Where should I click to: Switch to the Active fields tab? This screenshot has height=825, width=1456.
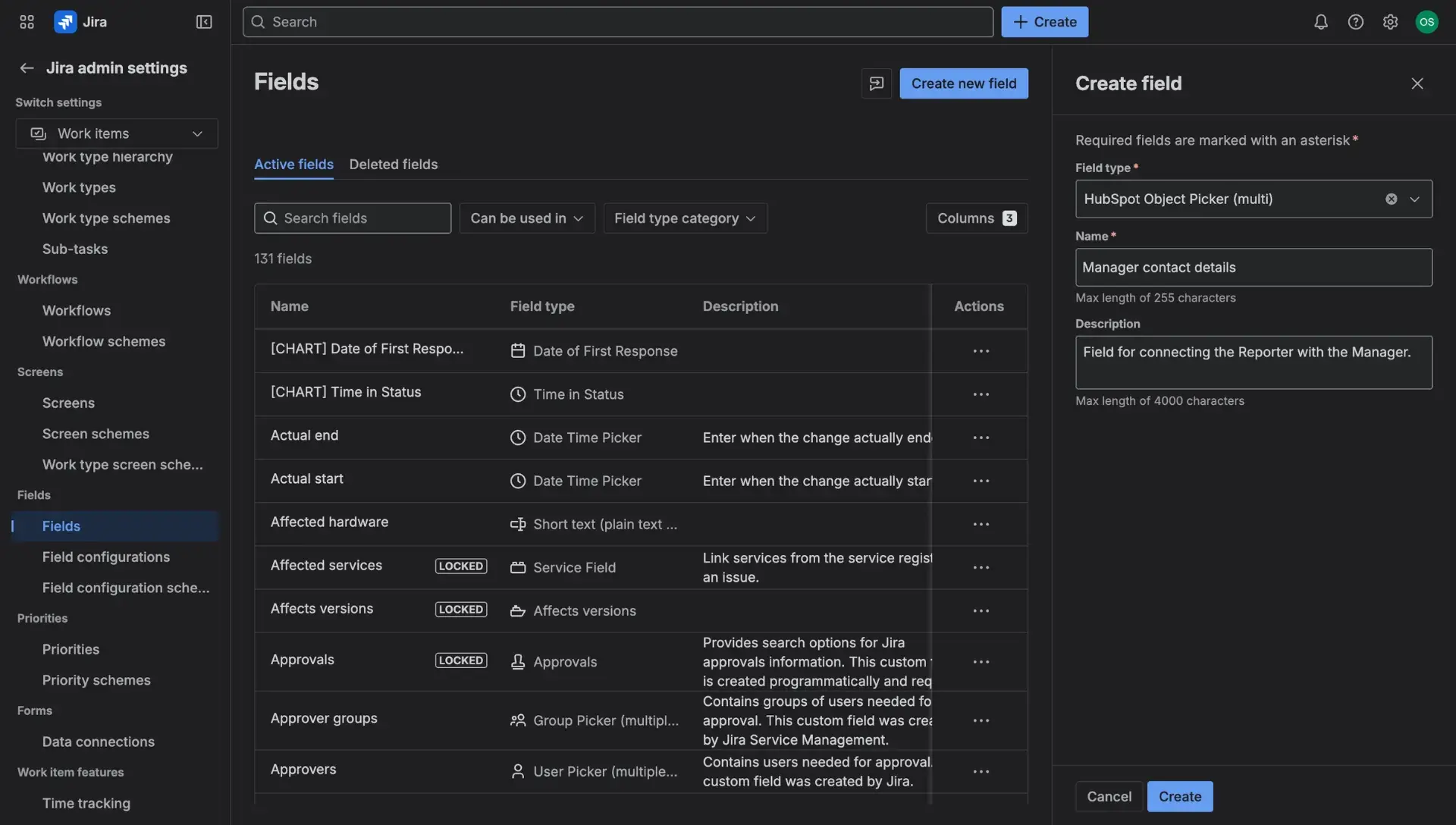293,164
